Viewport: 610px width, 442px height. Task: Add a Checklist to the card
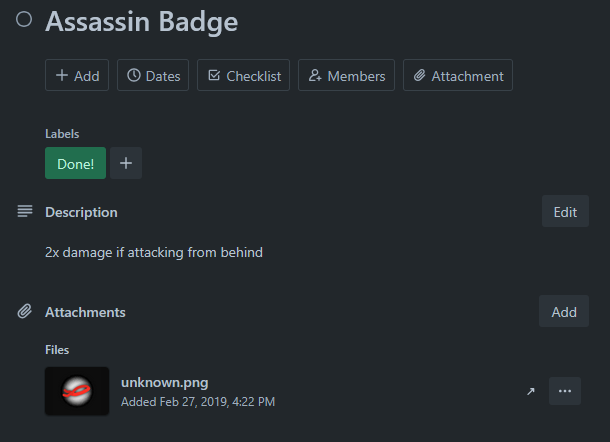pyautogui.click(x=243, y=75)
